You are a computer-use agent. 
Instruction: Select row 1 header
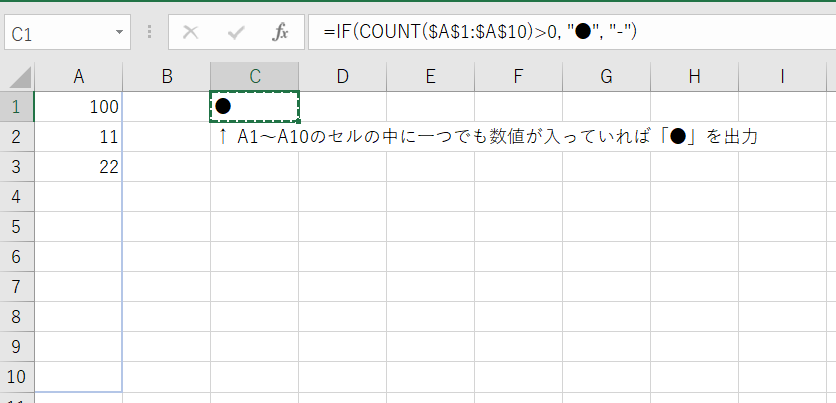click(17, 107)
